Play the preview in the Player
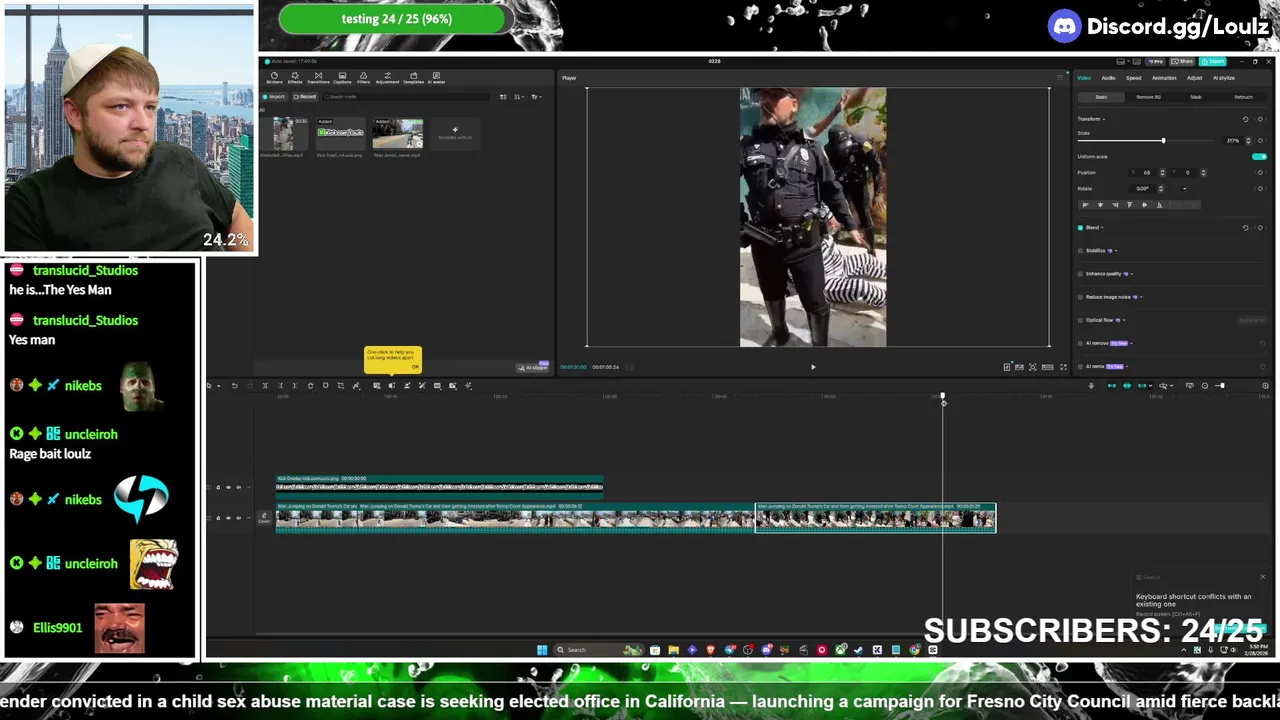This screenshot has height=720, width=1280. 813,367
